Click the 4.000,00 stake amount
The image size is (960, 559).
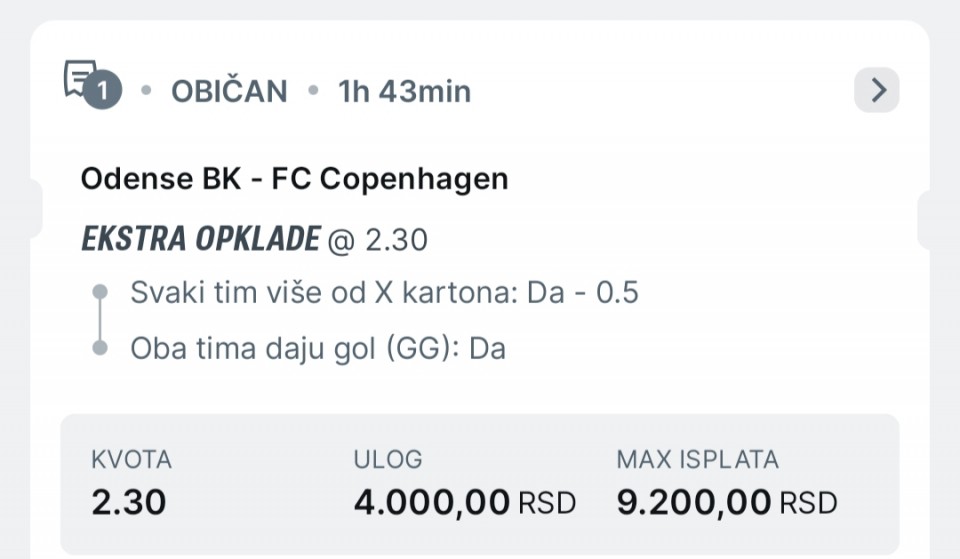click(x=432, y=502)
